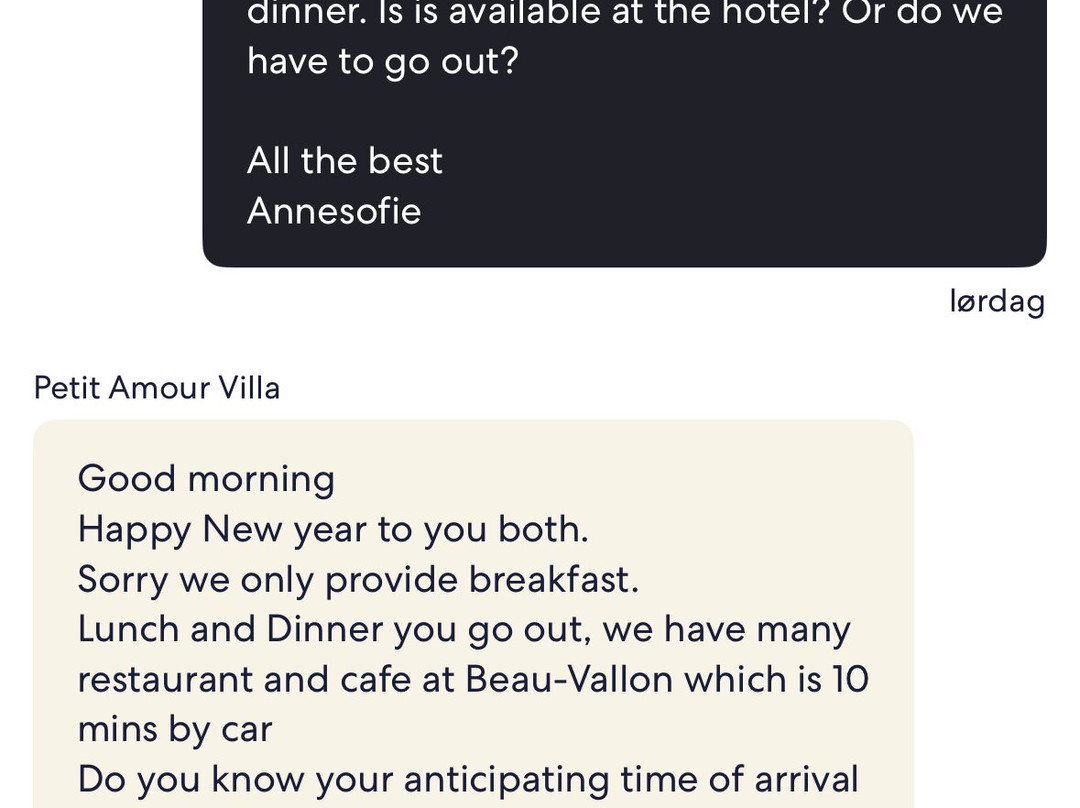Click the "Happy New year to you both." line
This screenshot has width=1080, height=808.
click(x=333, y=529)
